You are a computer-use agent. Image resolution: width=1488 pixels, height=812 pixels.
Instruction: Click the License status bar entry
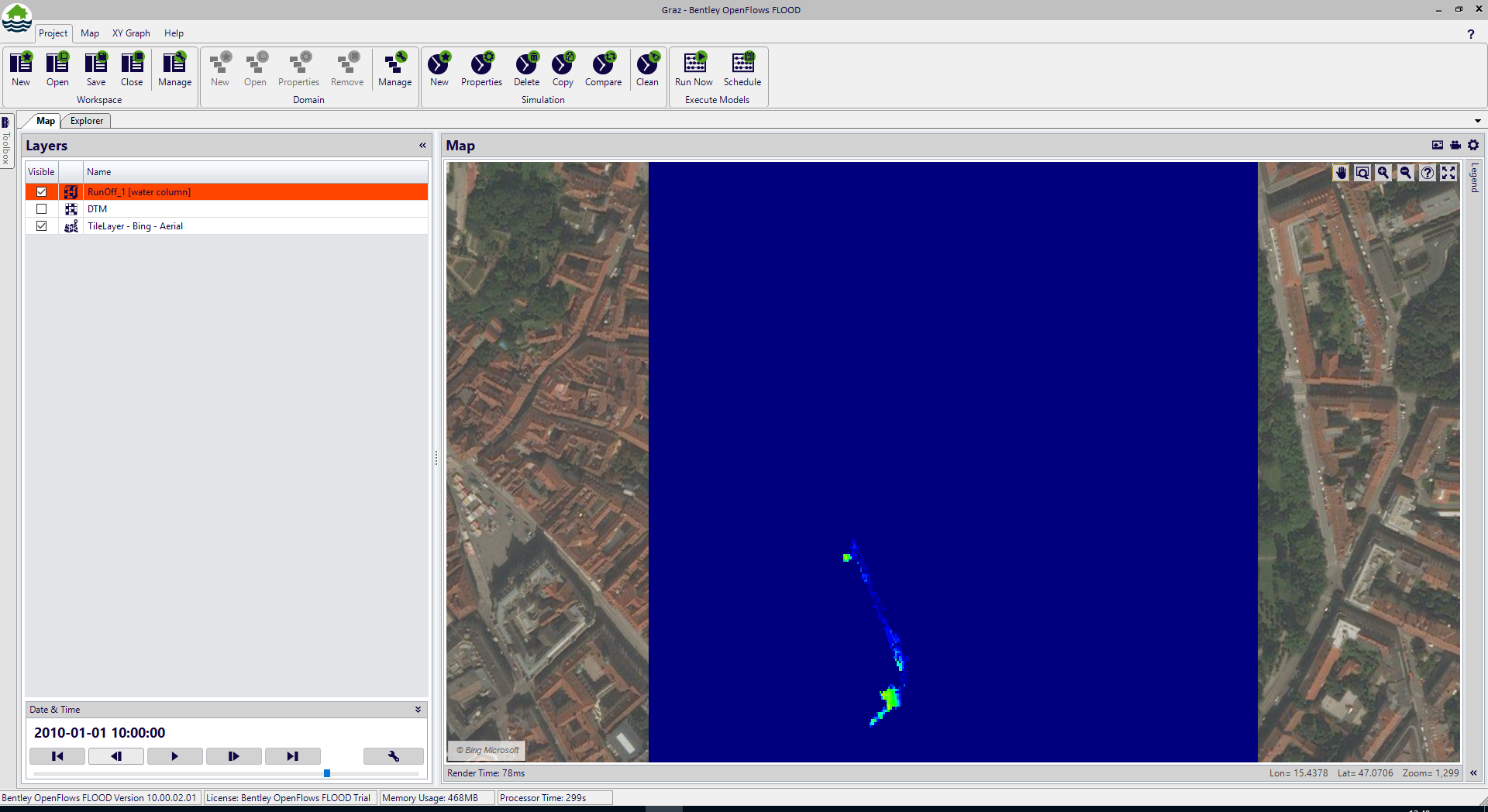(x=288, y=798)
